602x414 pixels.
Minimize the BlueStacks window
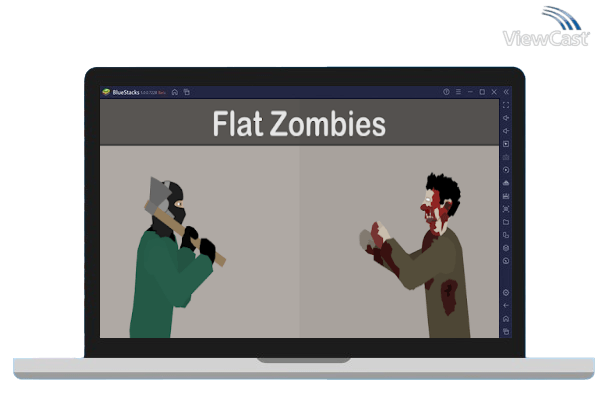[470, 92]
